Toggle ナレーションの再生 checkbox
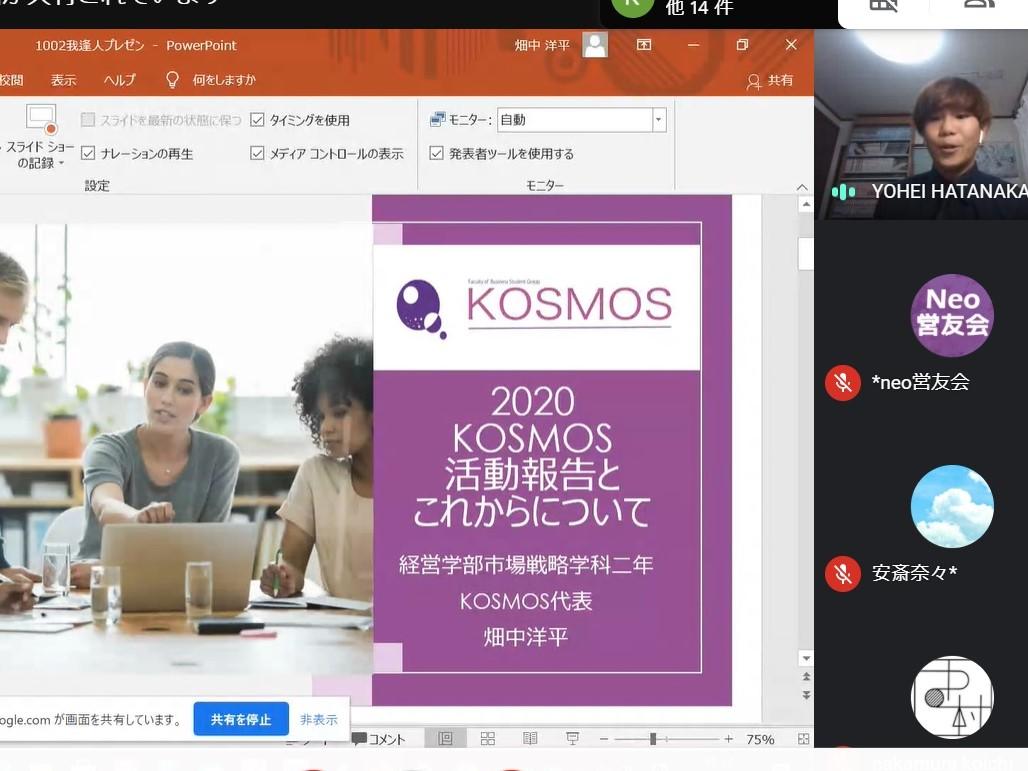Viewport: 1028px width, 771px height. click(x=88, y=153)
